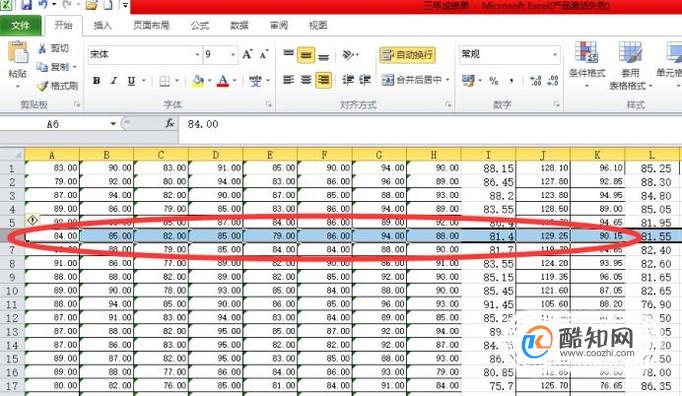Click Merge and Center (合并后居中)

[x=415, y=80]
